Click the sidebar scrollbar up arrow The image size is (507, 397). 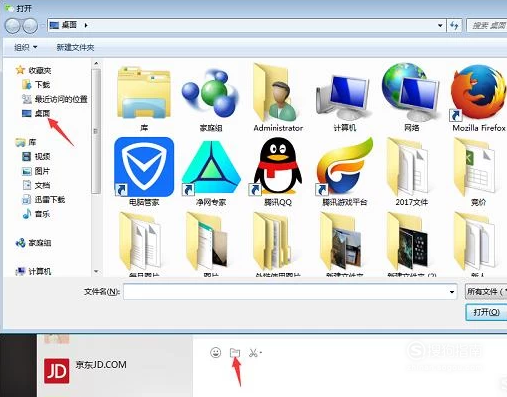[96, 63]
